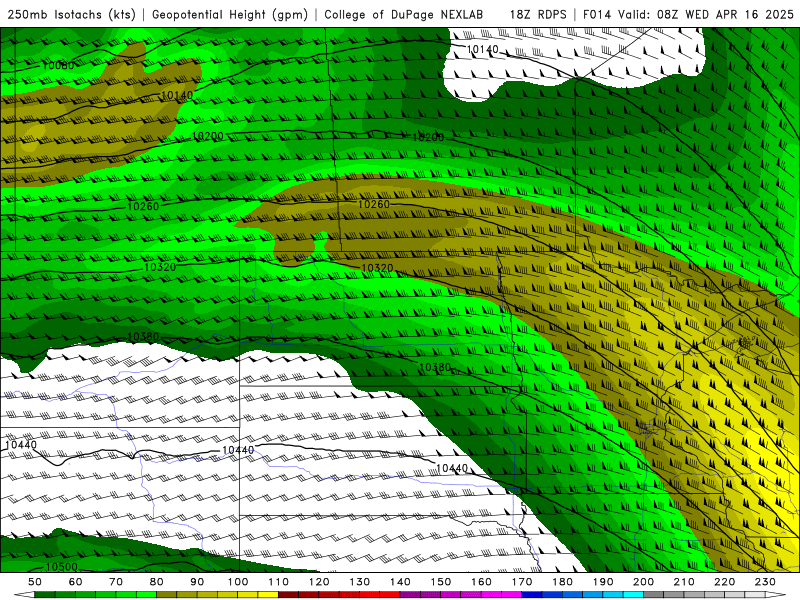Click the colorbar value 150
The height and width of the screenshot is (600, 800).
pos(441,582)
